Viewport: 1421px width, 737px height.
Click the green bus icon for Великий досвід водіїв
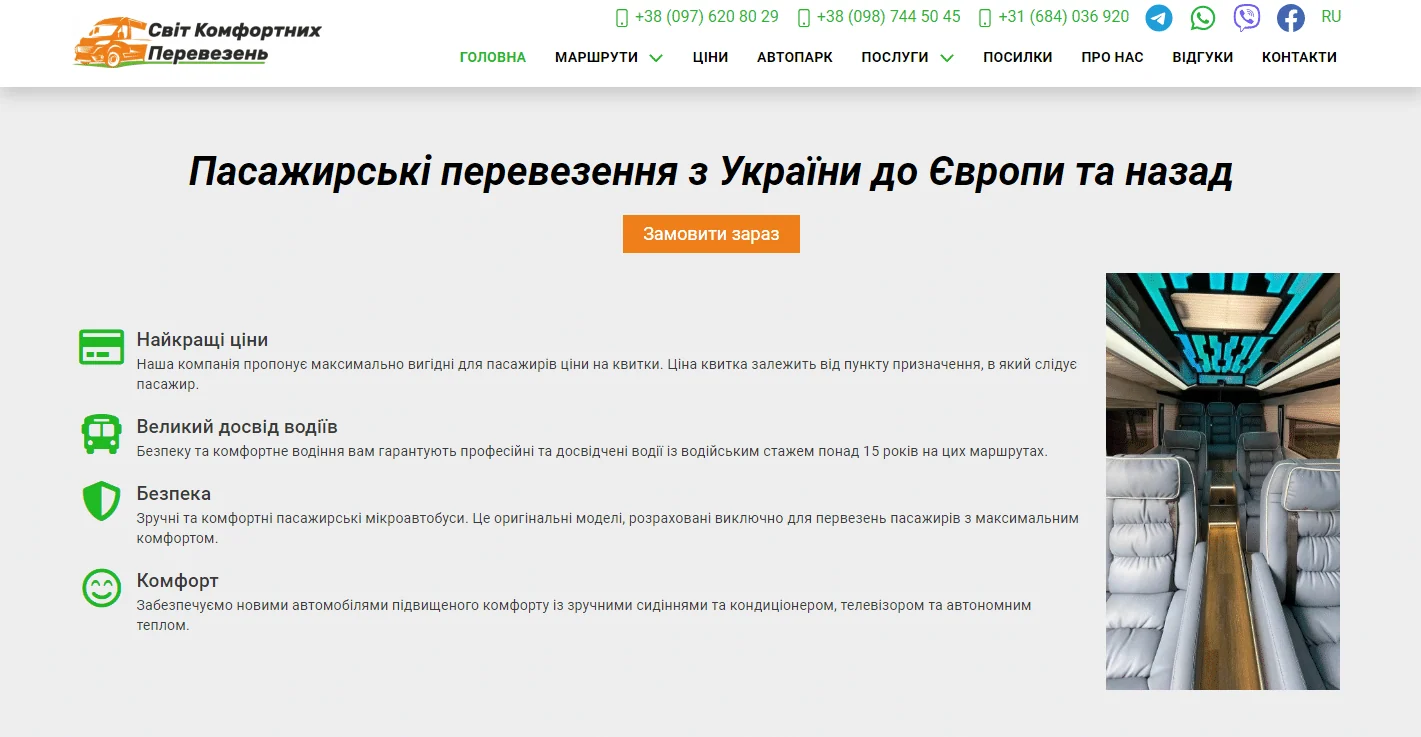(101, 434)
